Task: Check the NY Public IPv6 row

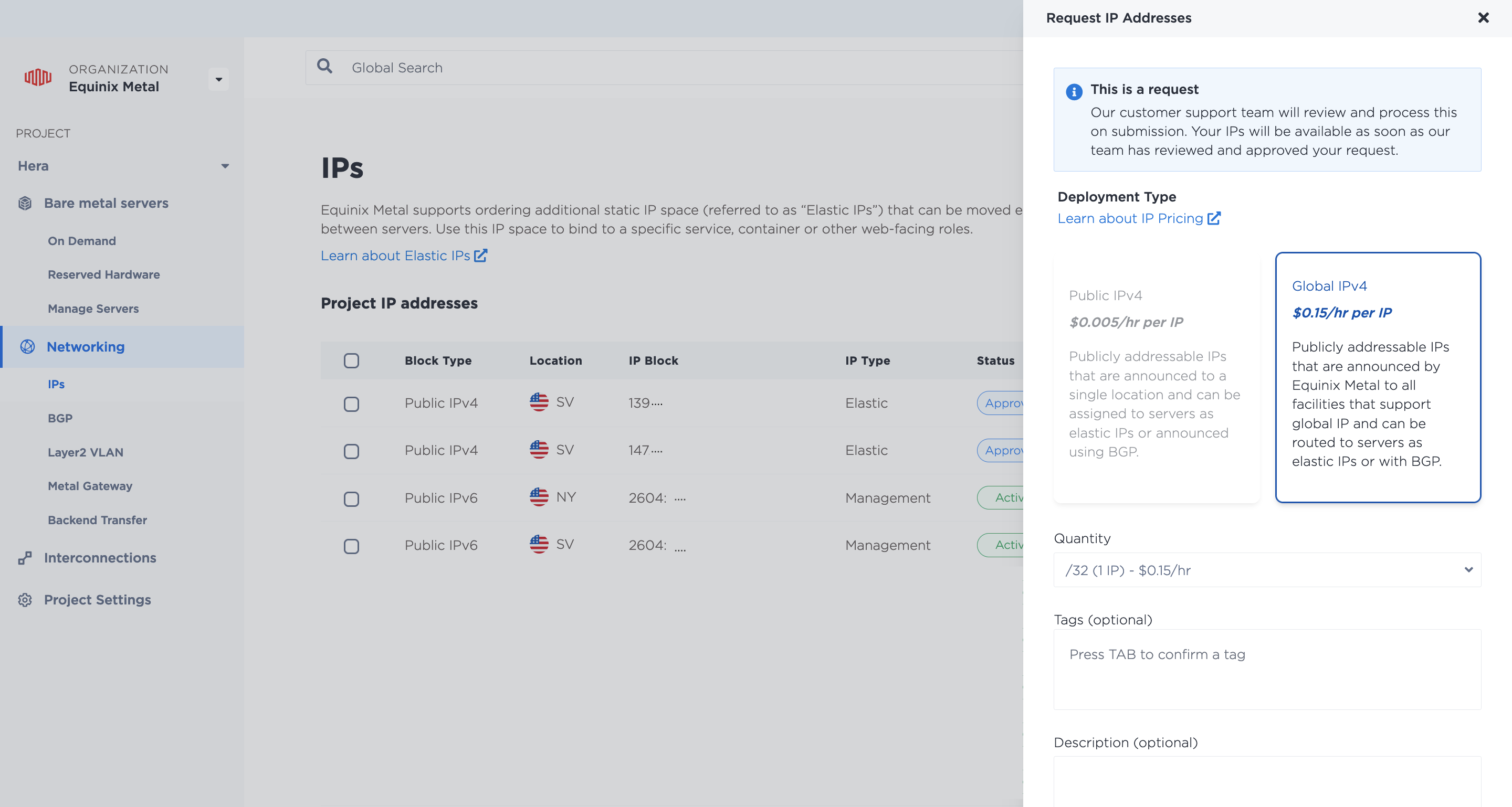Action: click(352, 499)
